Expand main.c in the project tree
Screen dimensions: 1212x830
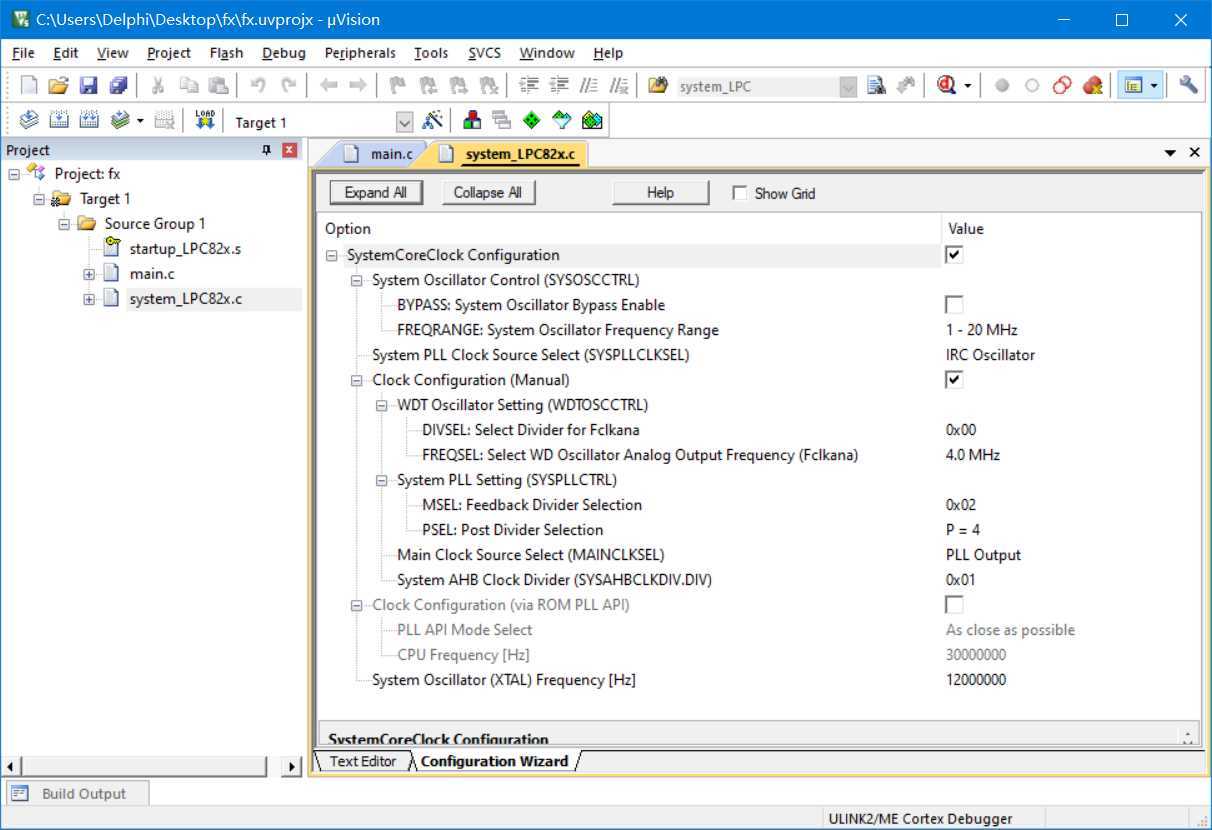point(89,274)
